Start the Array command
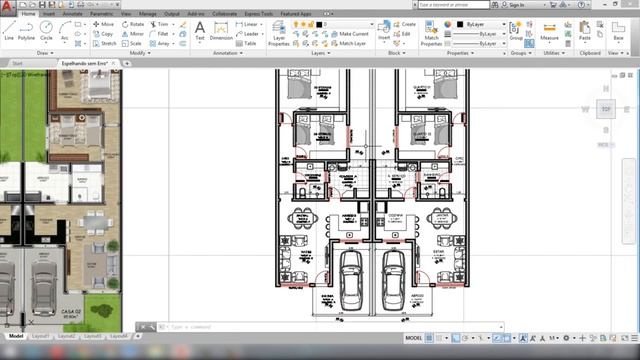 click(160, 43)
